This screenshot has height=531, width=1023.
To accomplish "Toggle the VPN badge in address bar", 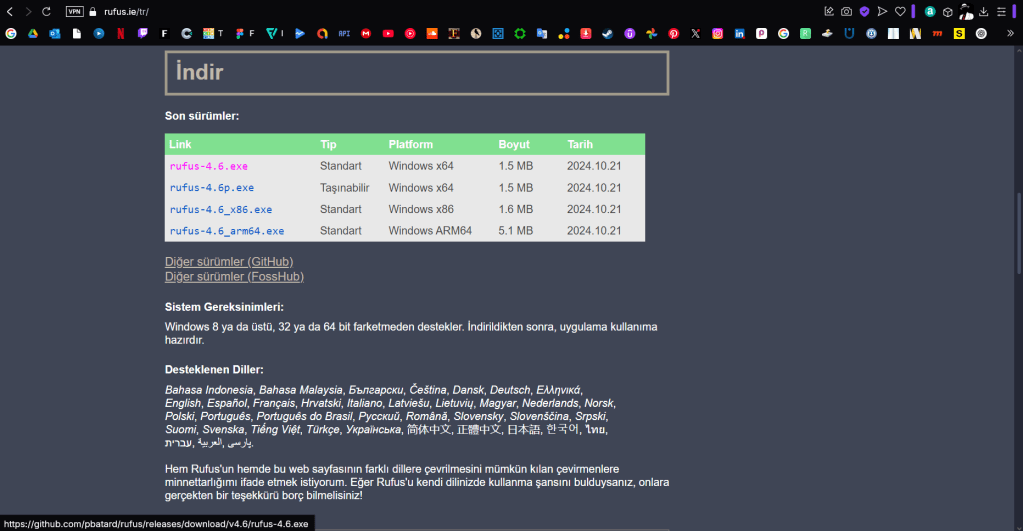I will [75, 11].
